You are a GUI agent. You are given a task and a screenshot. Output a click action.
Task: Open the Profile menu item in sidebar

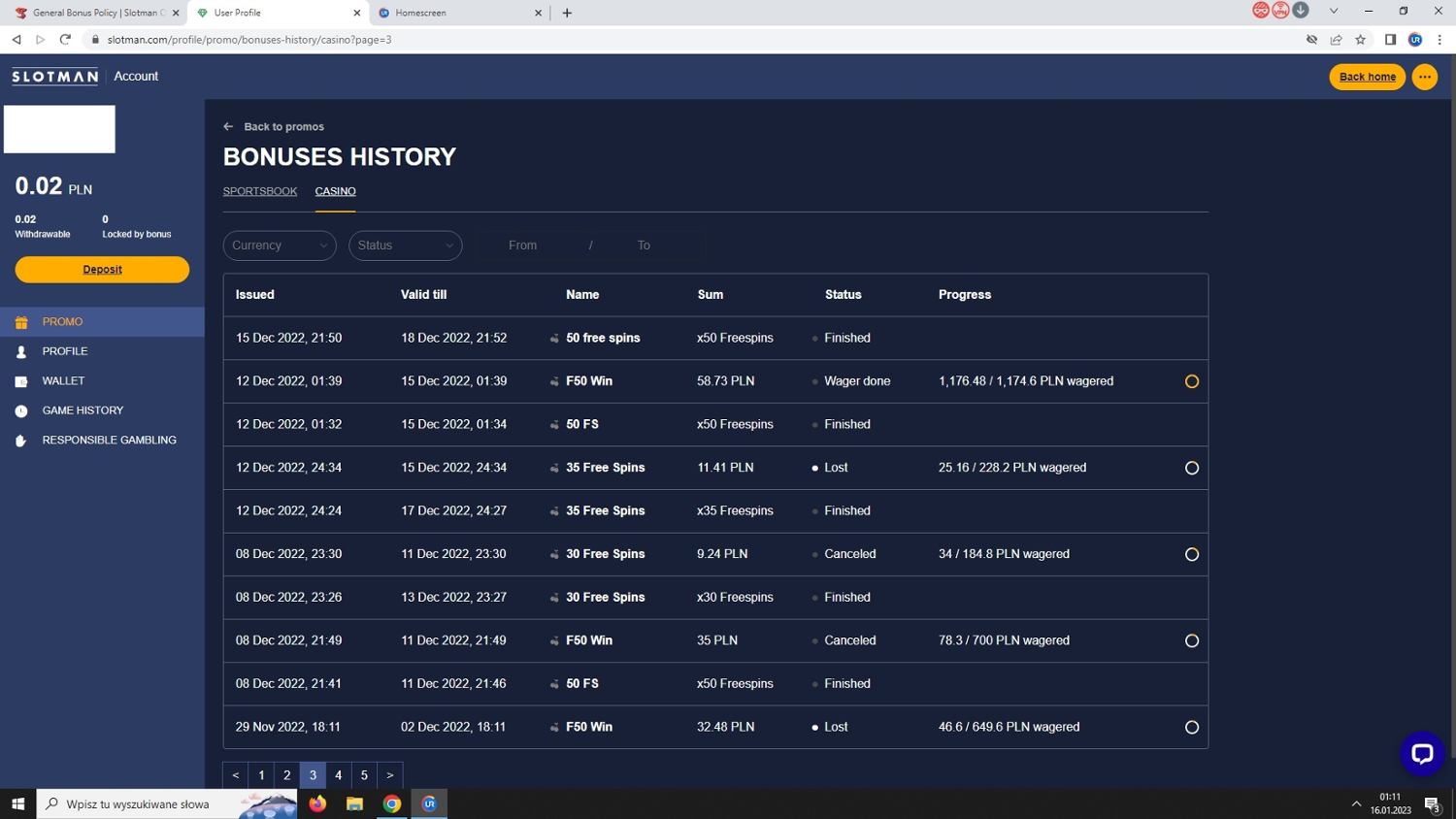[64, 351]
